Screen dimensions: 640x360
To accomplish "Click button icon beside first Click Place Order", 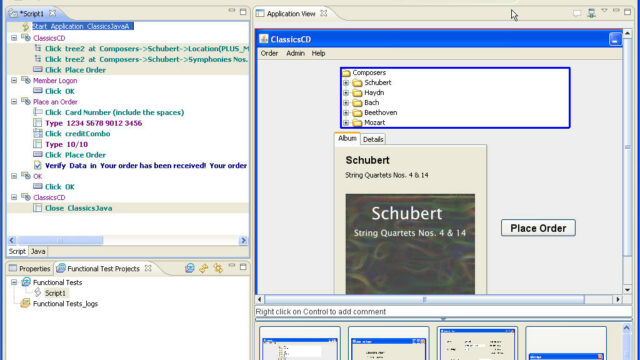I will (x=38, y=70).
